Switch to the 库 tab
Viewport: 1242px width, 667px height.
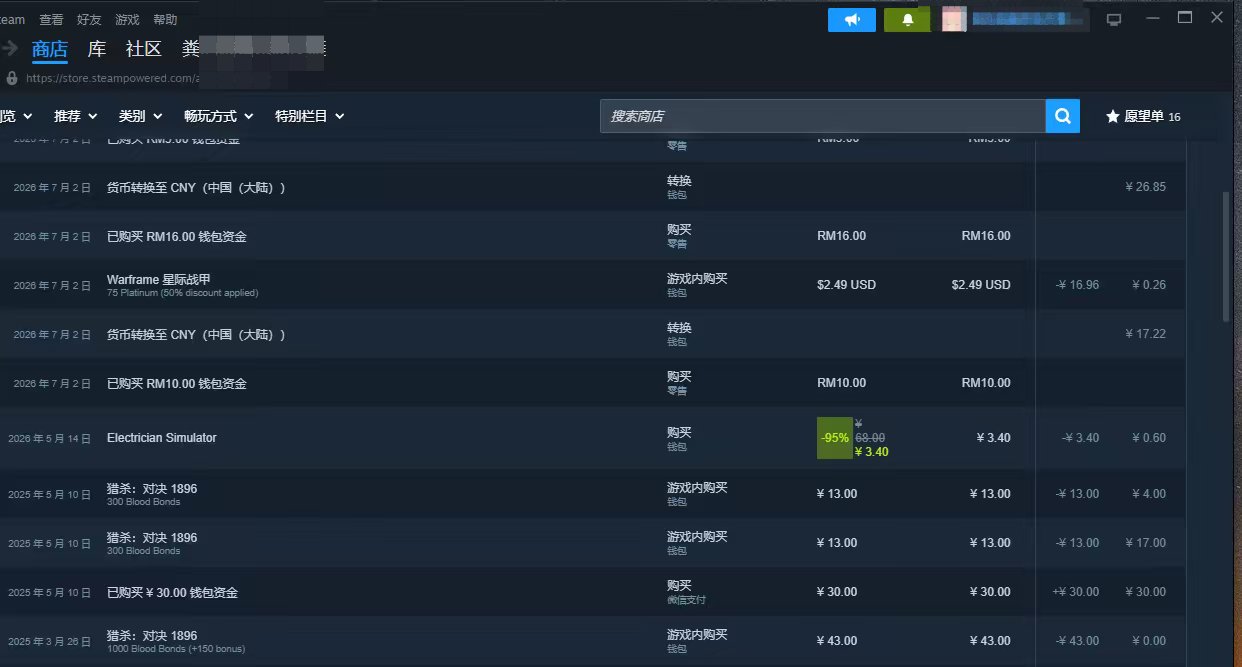pos(97,48)
